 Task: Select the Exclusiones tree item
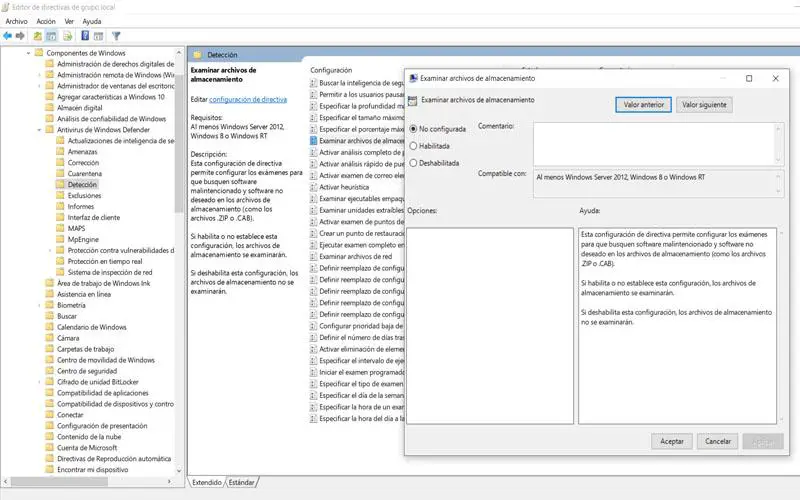click(84, 195)
